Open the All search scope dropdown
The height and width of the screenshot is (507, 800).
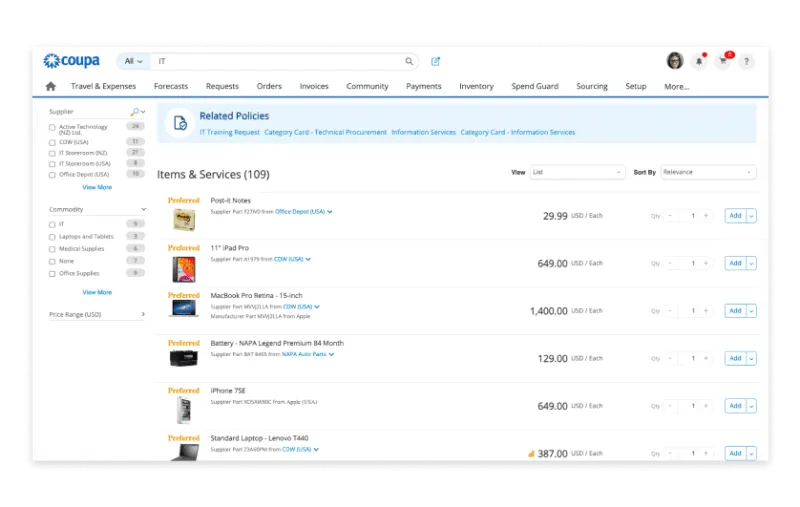134,61
